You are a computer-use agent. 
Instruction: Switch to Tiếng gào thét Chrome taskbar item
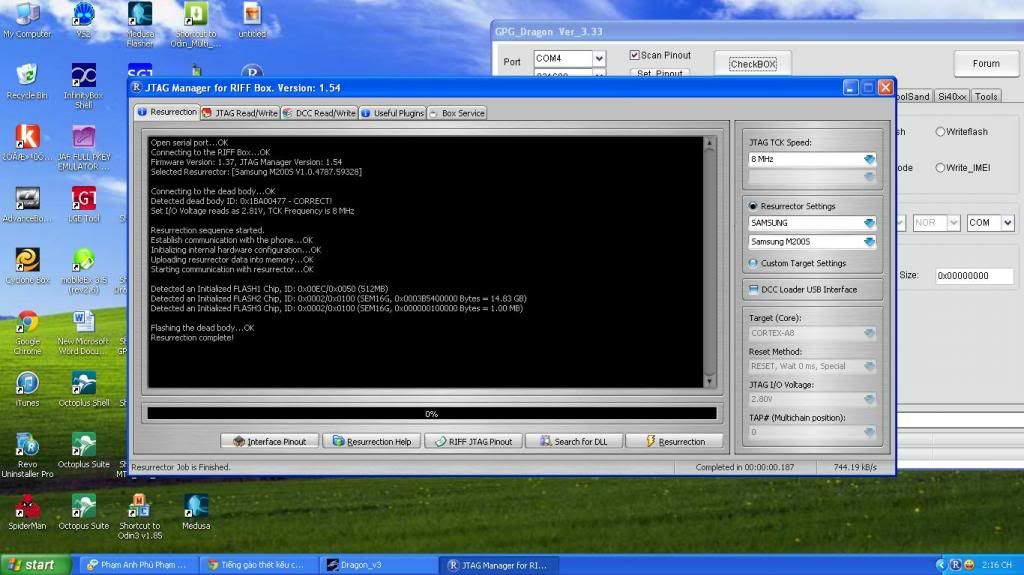point(258,565)
